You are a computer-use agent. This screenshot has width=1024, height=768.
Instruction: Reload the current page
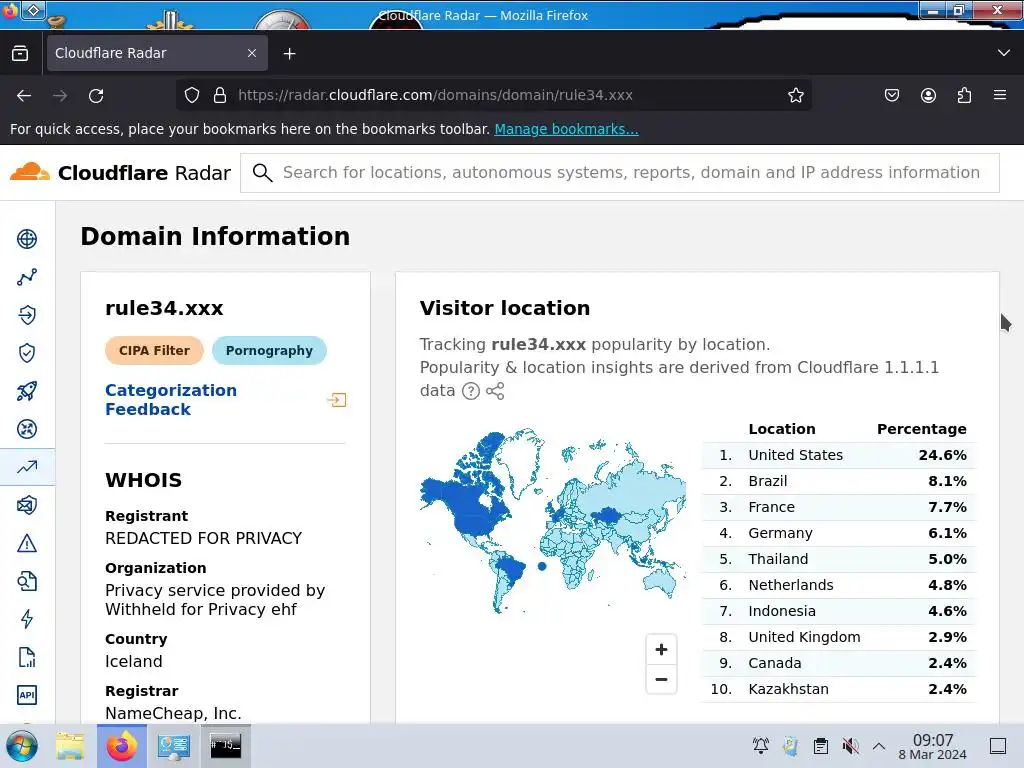[x=96, y=96]
